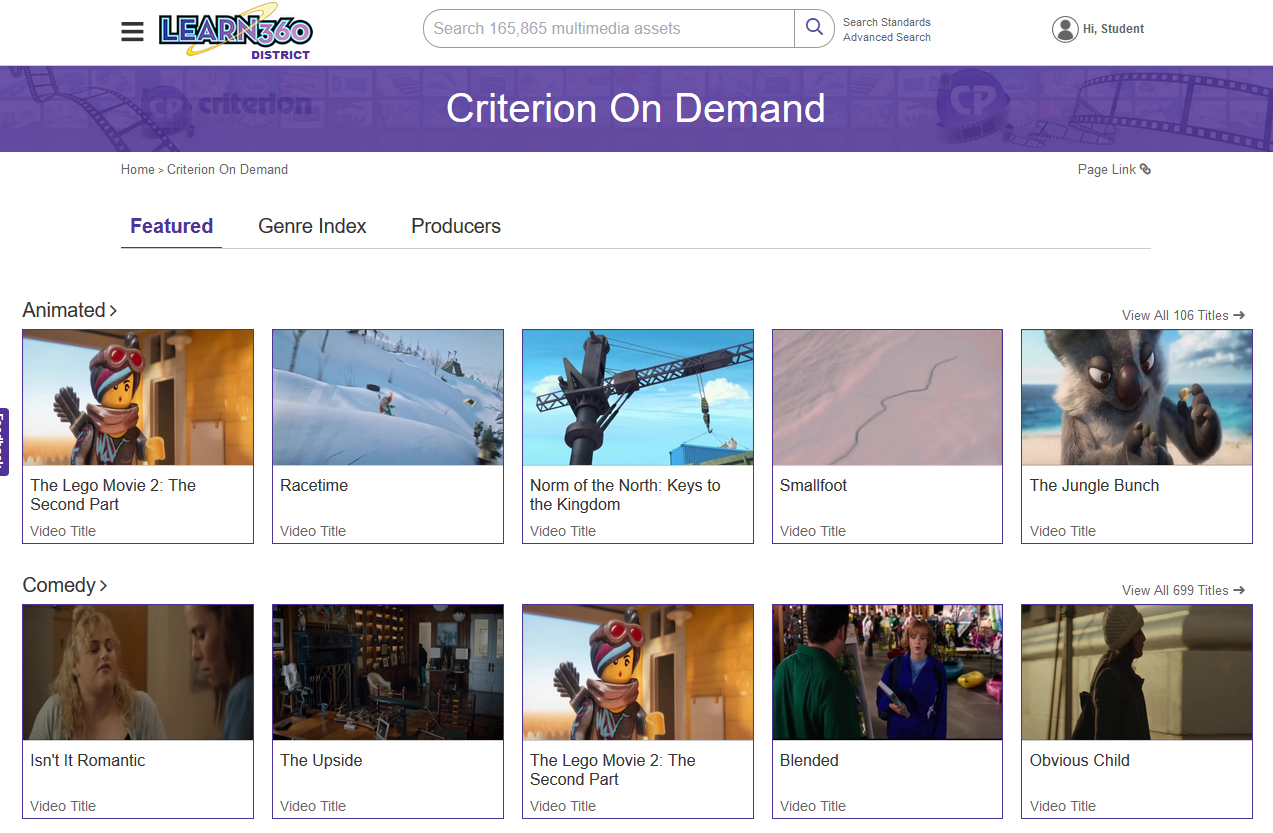The width and height of the screenshot is (1273, 833).
Task: Click the Obvious Child title text
Action: [1080, 760]
